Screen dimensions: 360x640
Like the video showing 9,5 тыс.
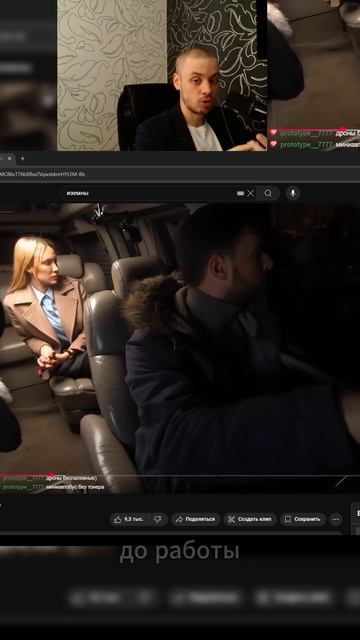[129, 519]
